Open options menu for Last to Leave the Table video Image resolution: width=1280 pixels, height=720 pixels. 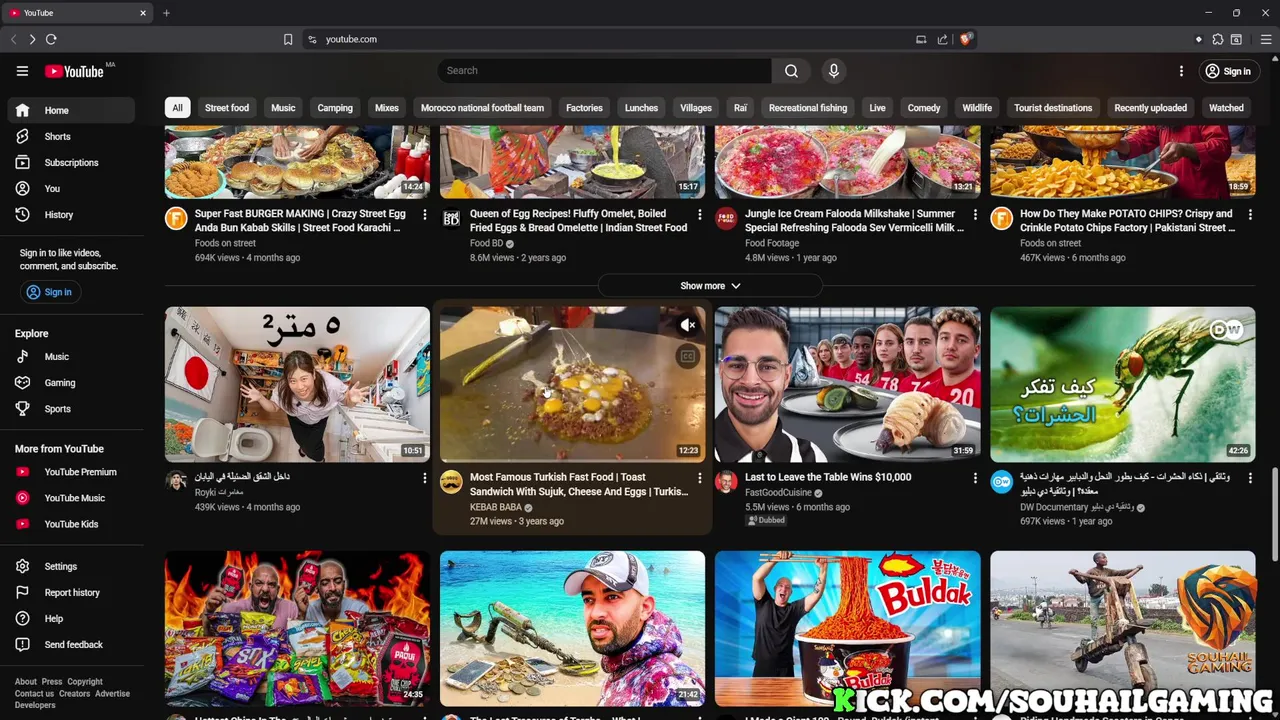(974, 479)
